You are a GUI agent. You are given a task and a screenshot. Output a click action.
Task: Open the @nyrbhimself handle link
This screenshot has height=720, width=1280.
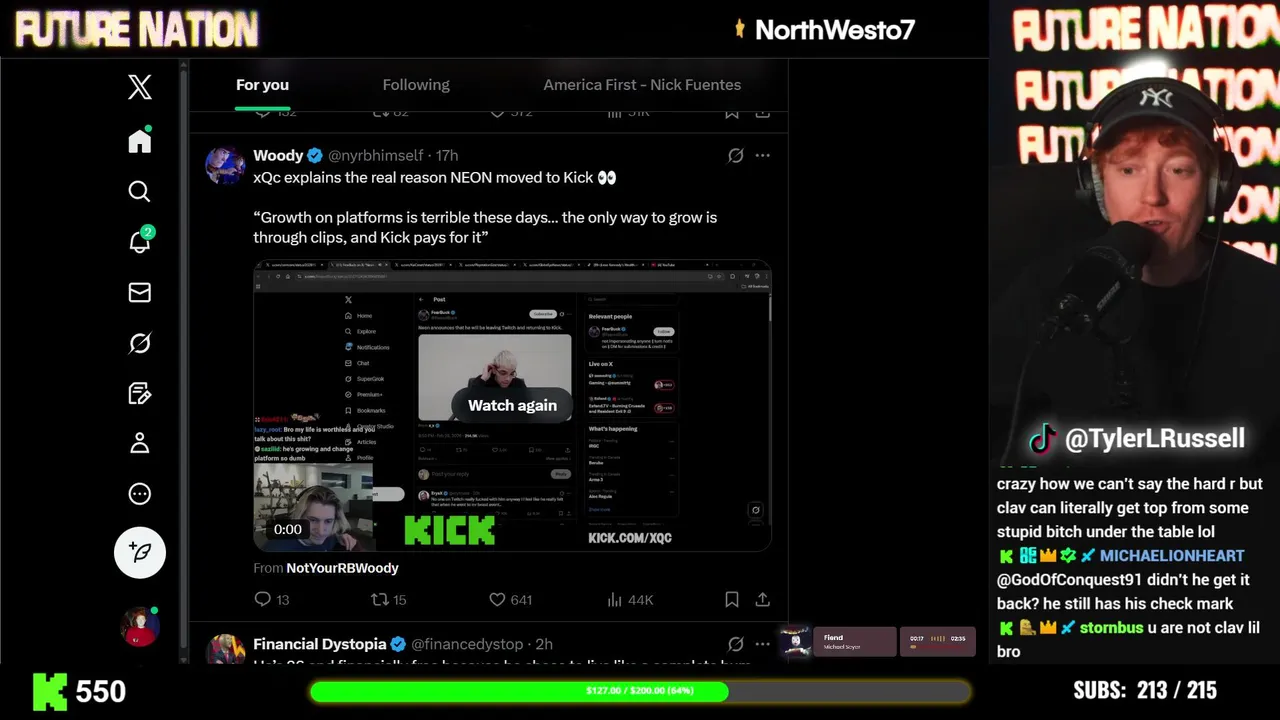coord(375,155)
